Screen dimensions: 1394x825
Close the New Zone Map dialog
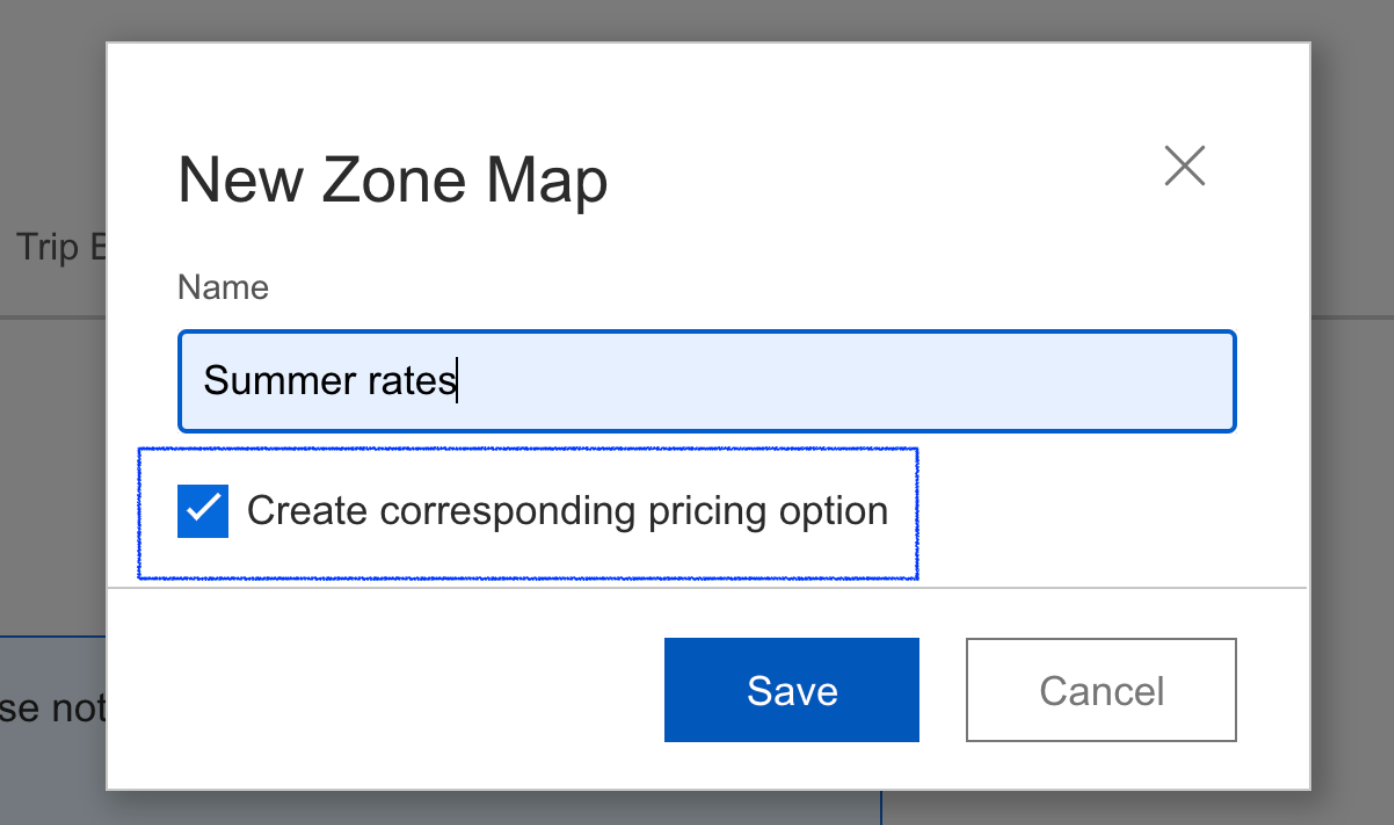(x=1184, y=166)
